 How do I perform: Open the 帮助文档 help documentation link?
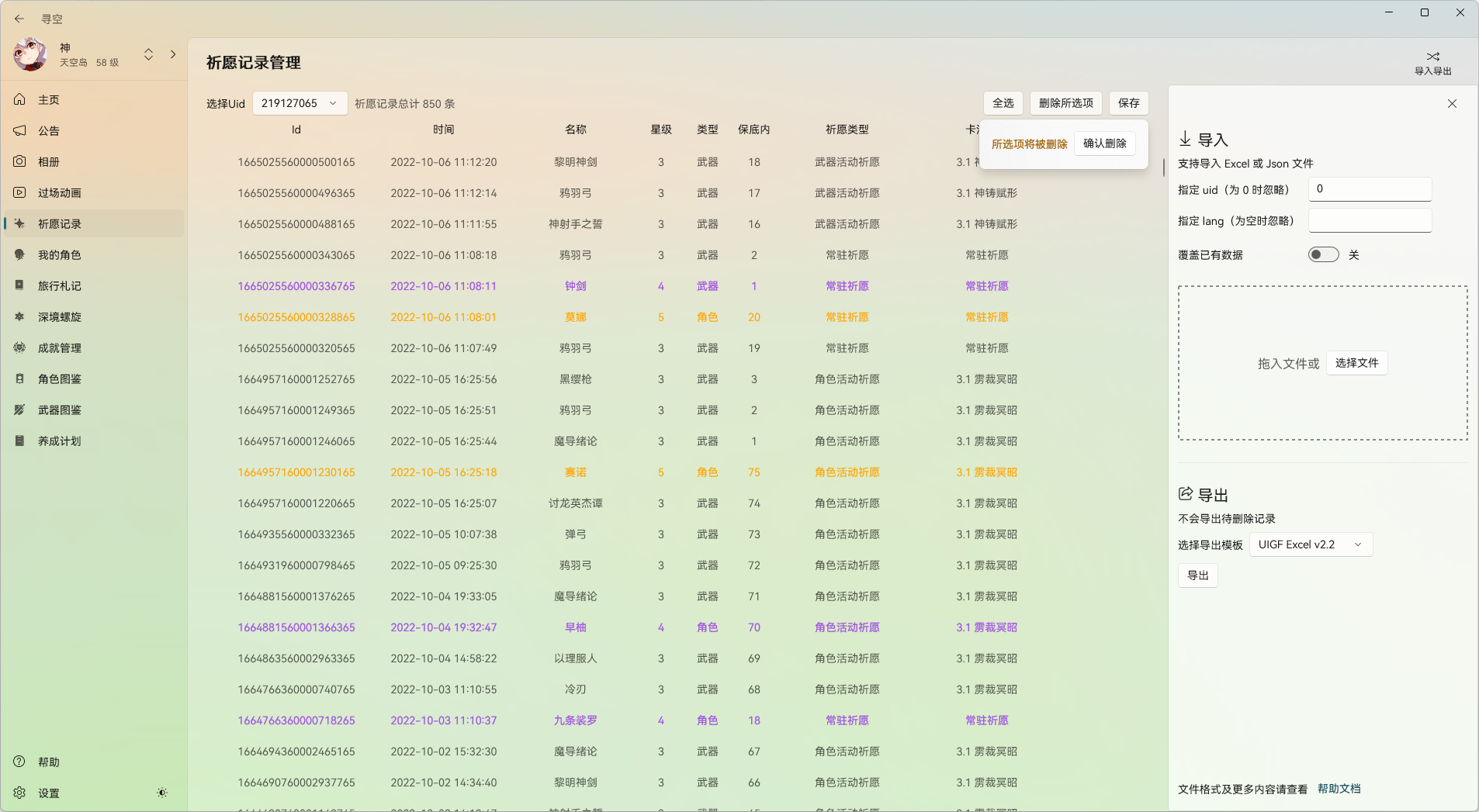1339,789
